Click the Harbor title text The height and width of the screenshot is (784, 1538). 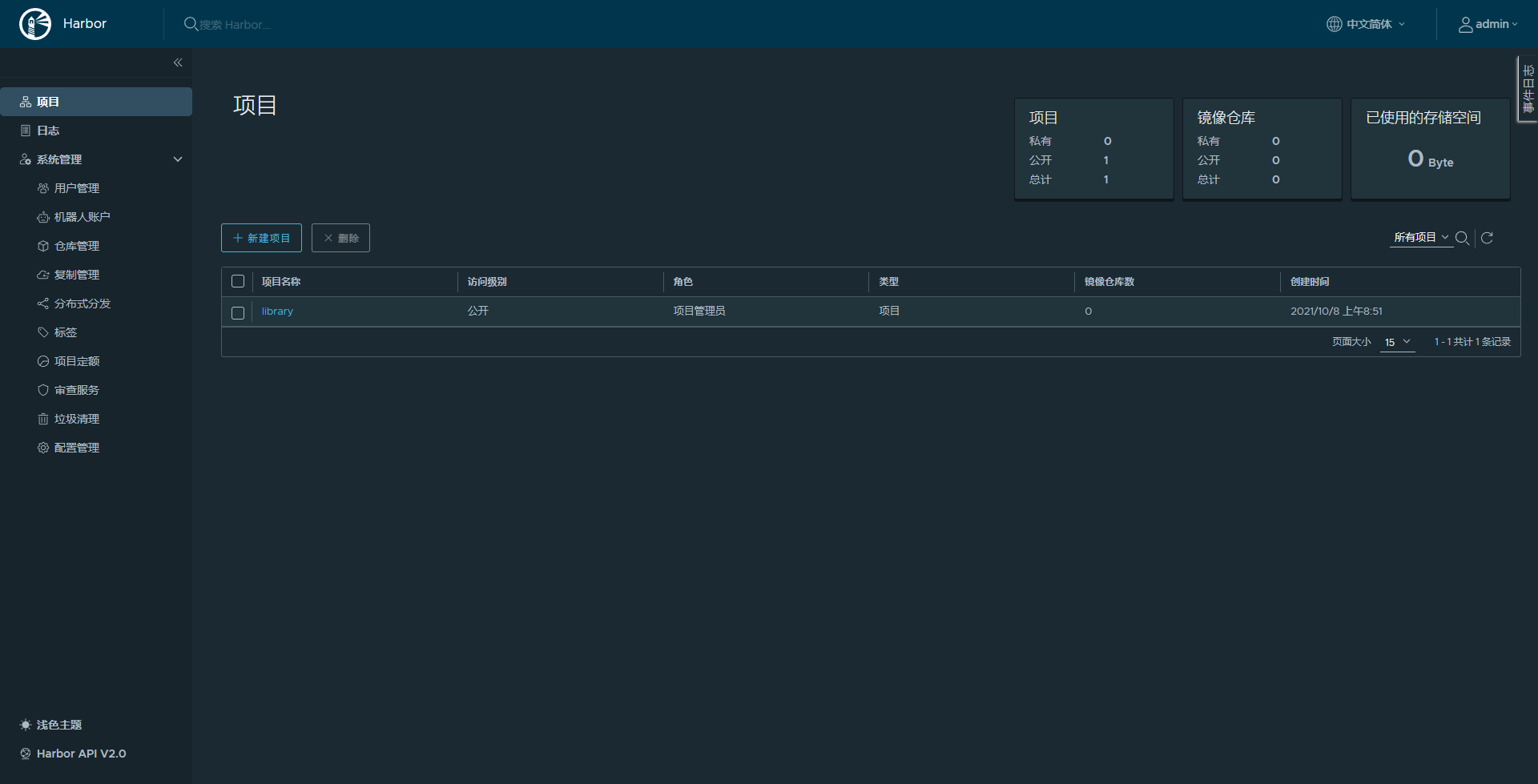pyautogui.click(x=85, y=24)
